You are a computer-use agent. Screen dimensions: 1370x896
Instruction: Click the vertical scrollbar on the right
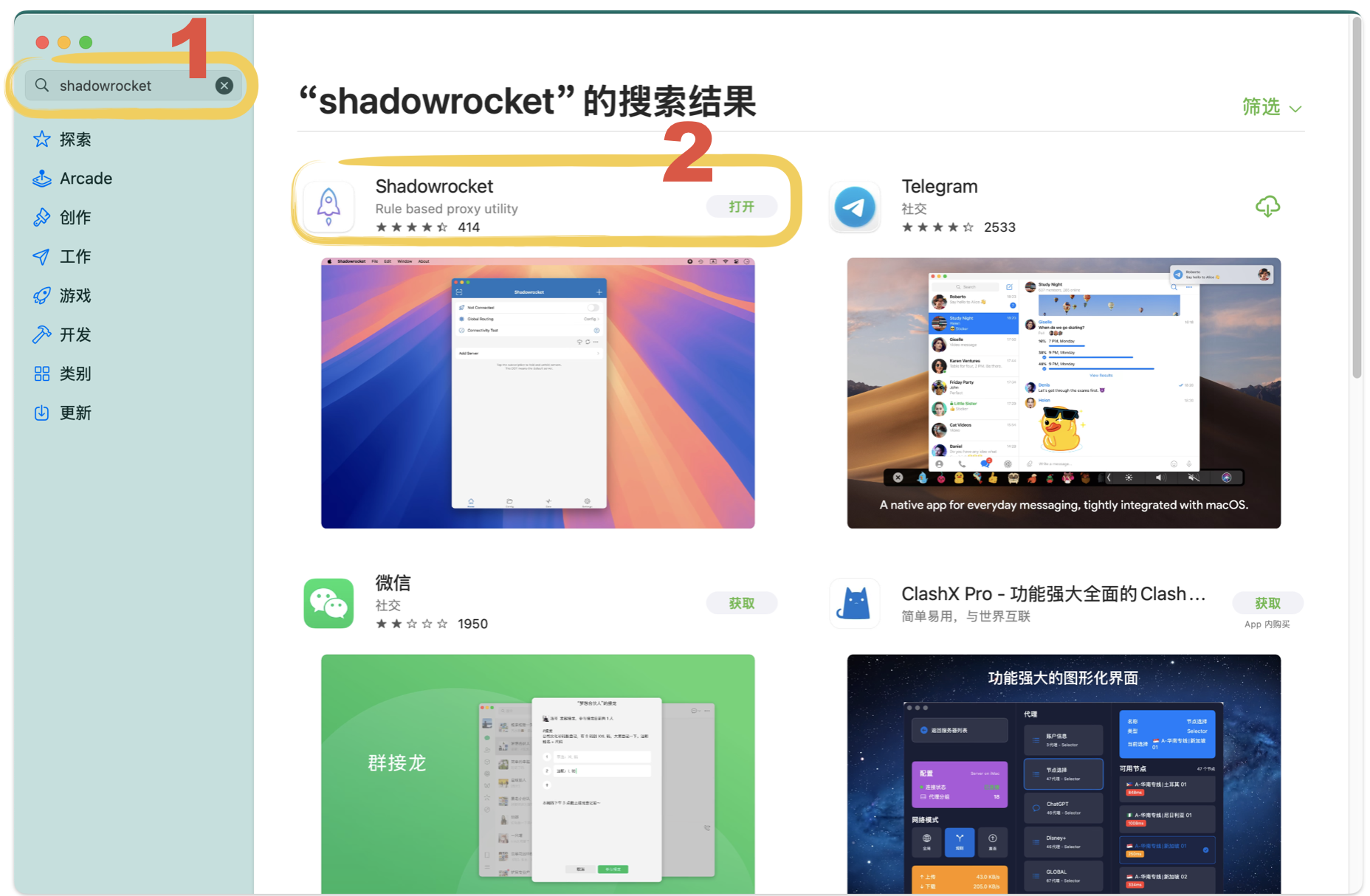1357,198
